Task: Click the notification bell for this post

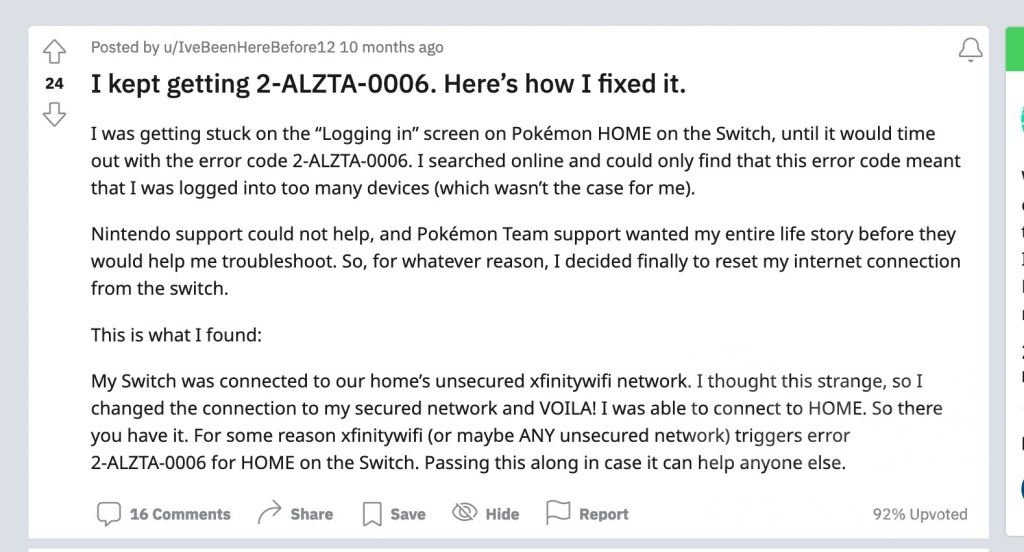Action: [x=970, y=50]
